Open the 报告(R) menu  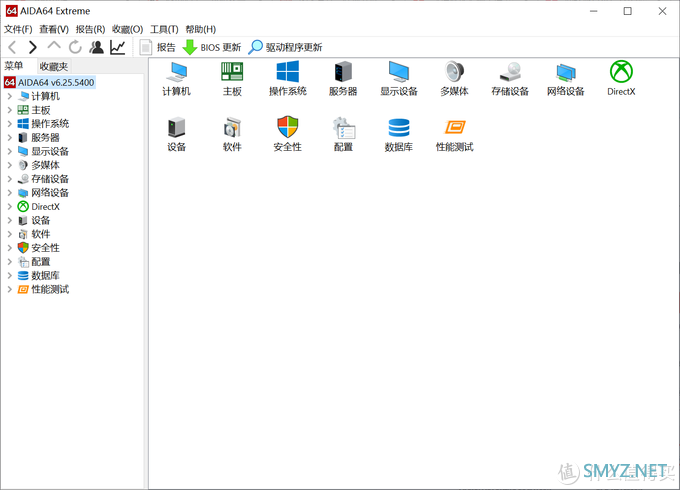pos(90,29)
